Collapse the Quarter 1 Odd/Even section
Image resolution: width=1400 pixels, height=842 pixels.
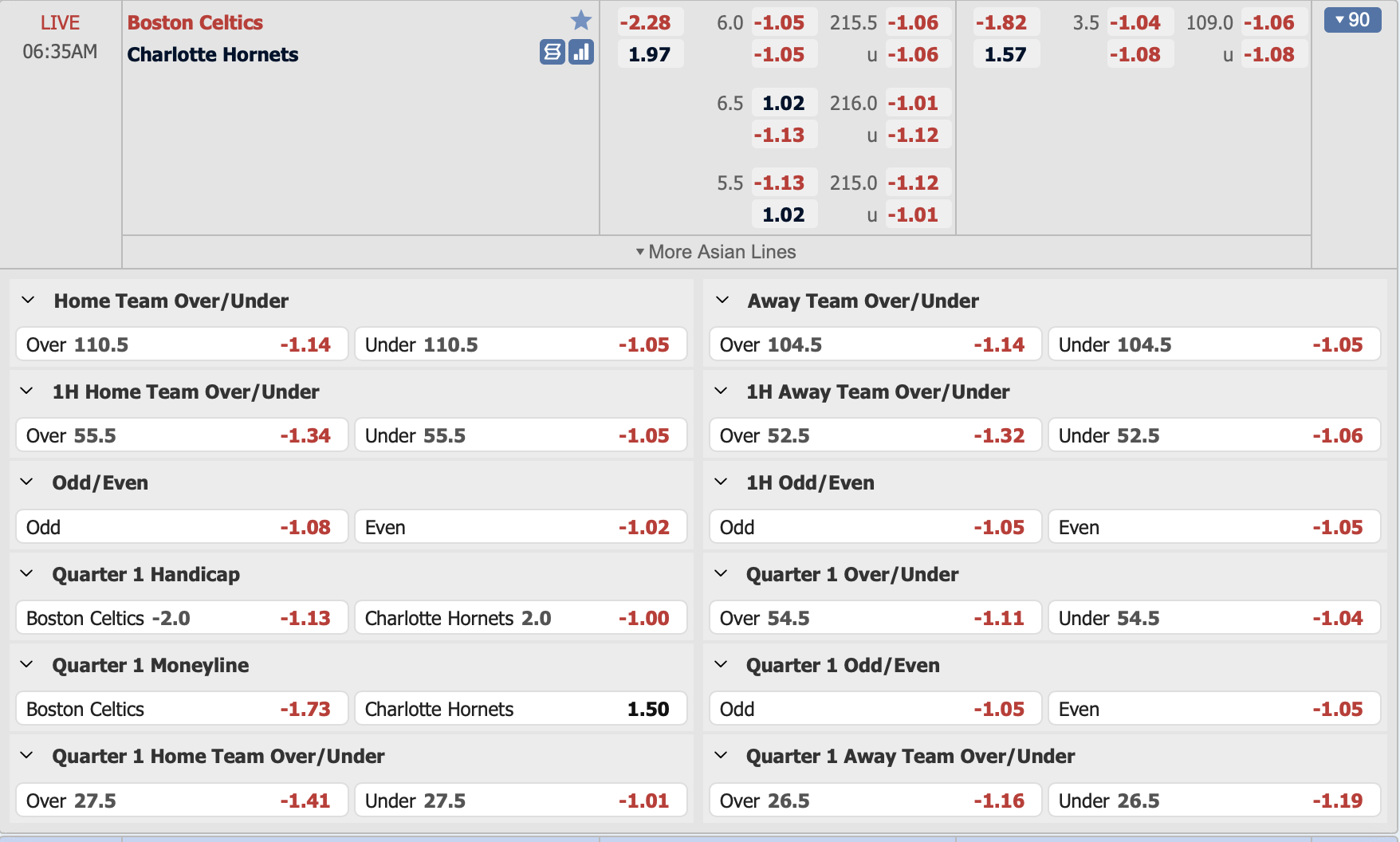[721, 665]
